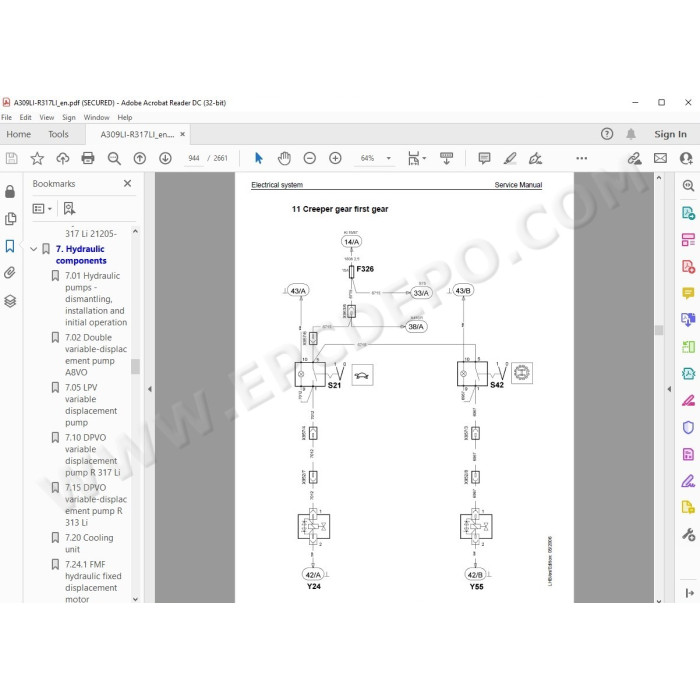Show page thumbnails panel
The width and height of the screenshot is (700, 700).
click(10, 219)
